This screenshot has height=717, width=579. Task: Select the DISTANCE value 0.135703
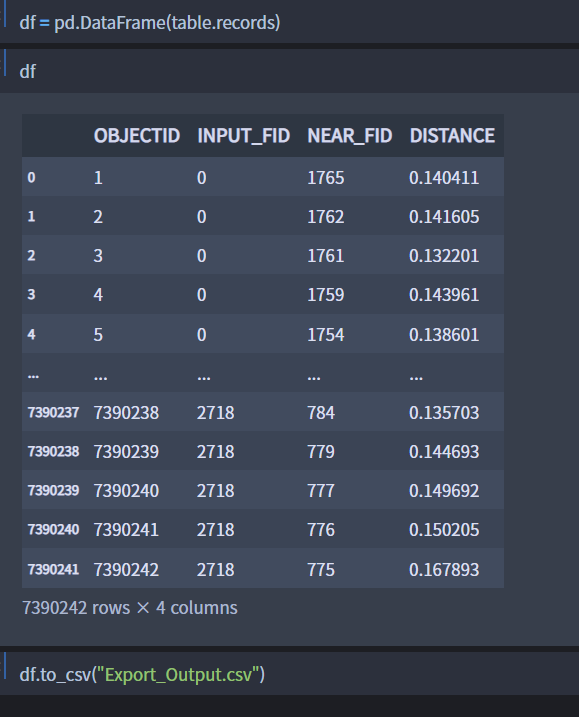[x=444, y=412]
